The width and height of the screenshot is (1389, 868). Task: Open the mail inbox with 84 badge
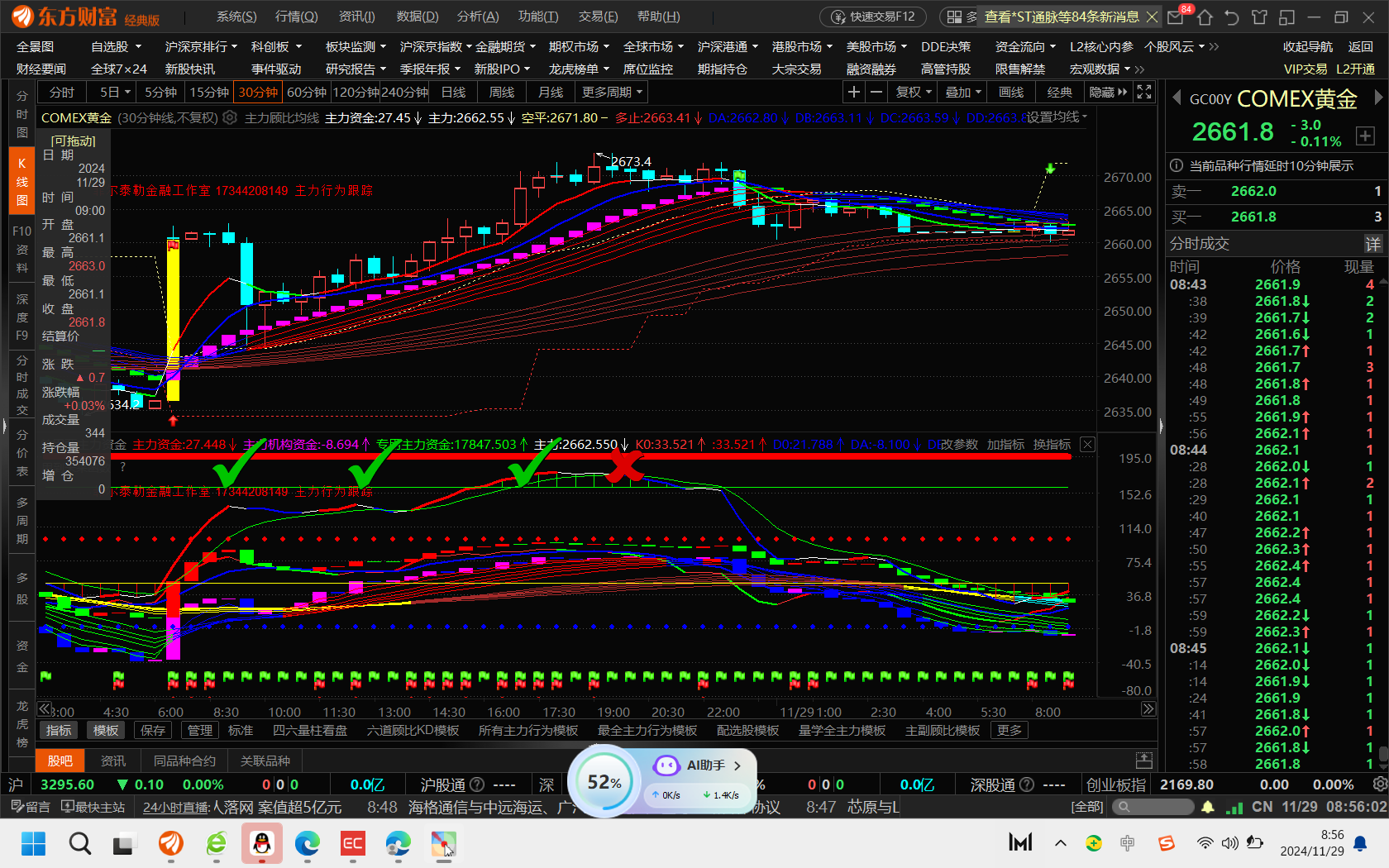click(1177, 17)
